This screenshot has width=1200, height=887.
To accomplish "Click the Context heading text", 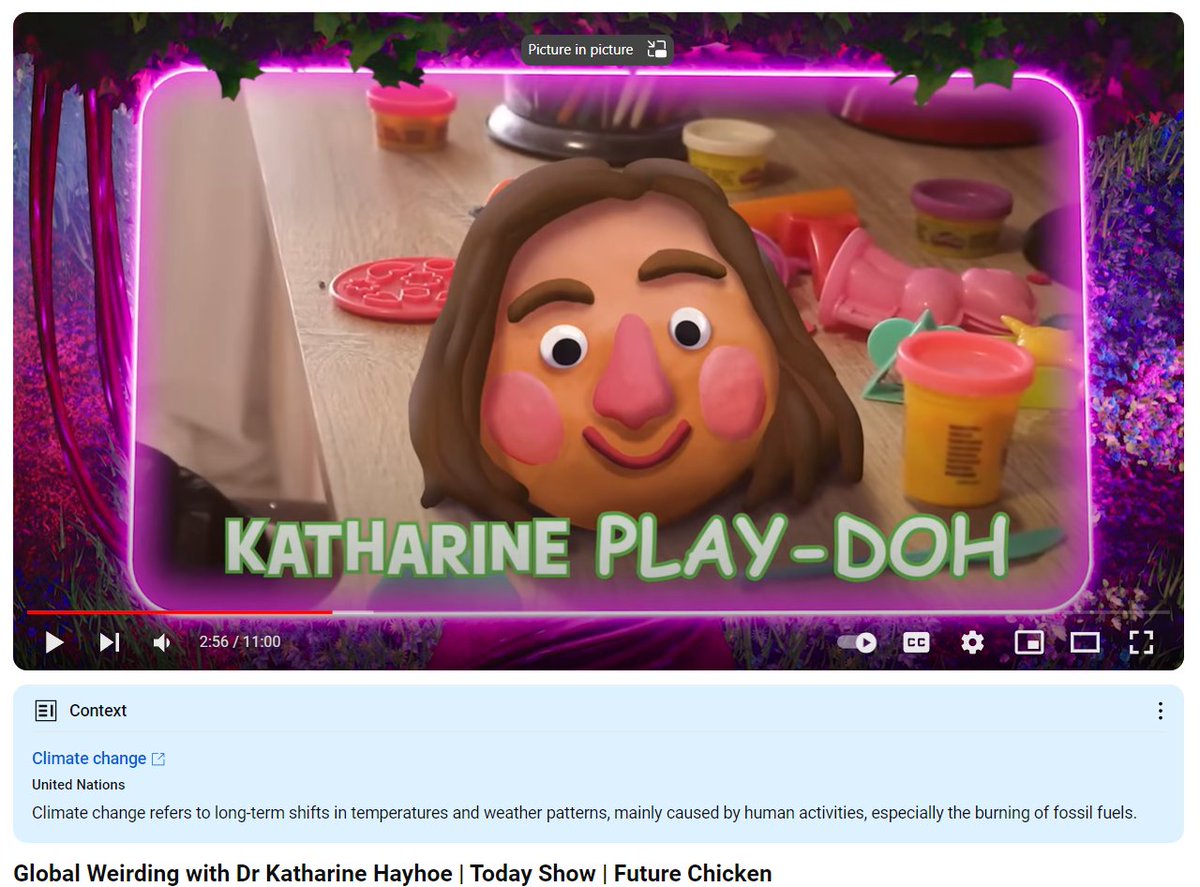I will pyautogui.click(x=98, y=711).
